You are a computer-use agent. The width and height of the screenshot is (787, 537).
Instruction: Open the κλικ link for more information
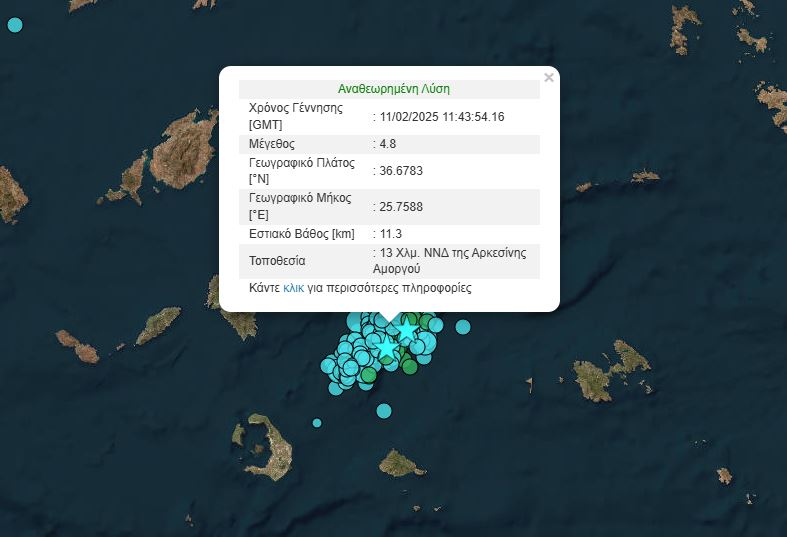tap(293, 288)
